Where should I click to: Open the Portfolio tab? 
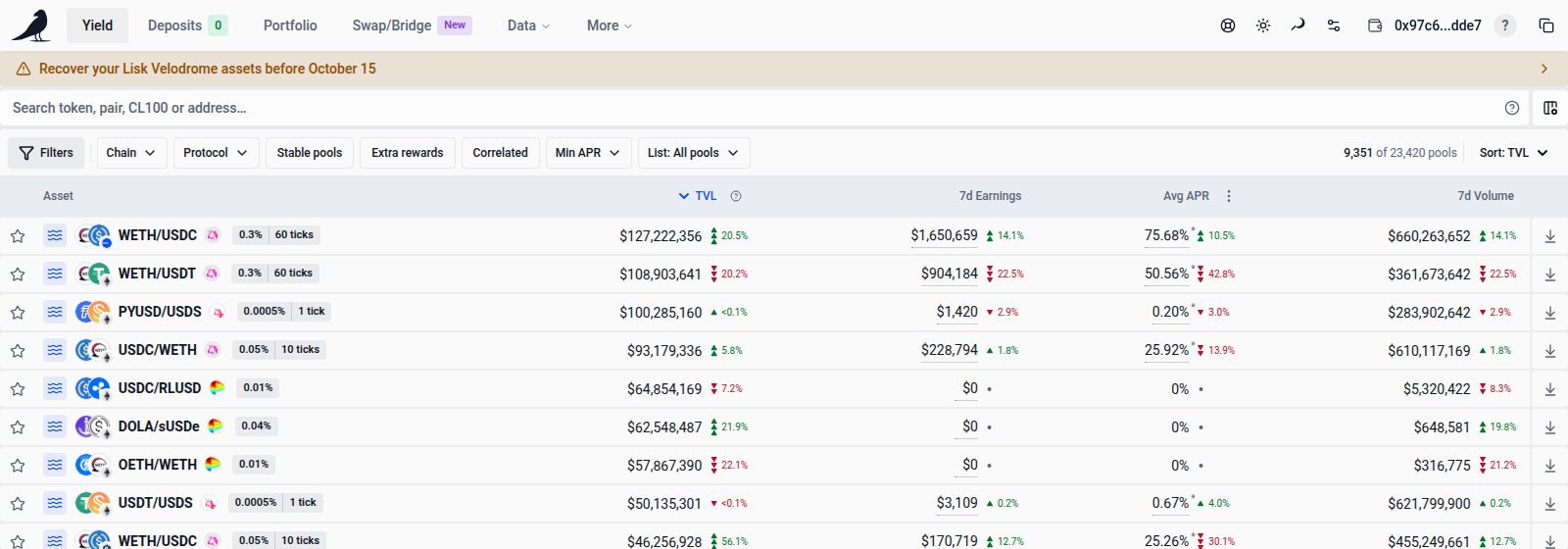(x=290, y=25)
